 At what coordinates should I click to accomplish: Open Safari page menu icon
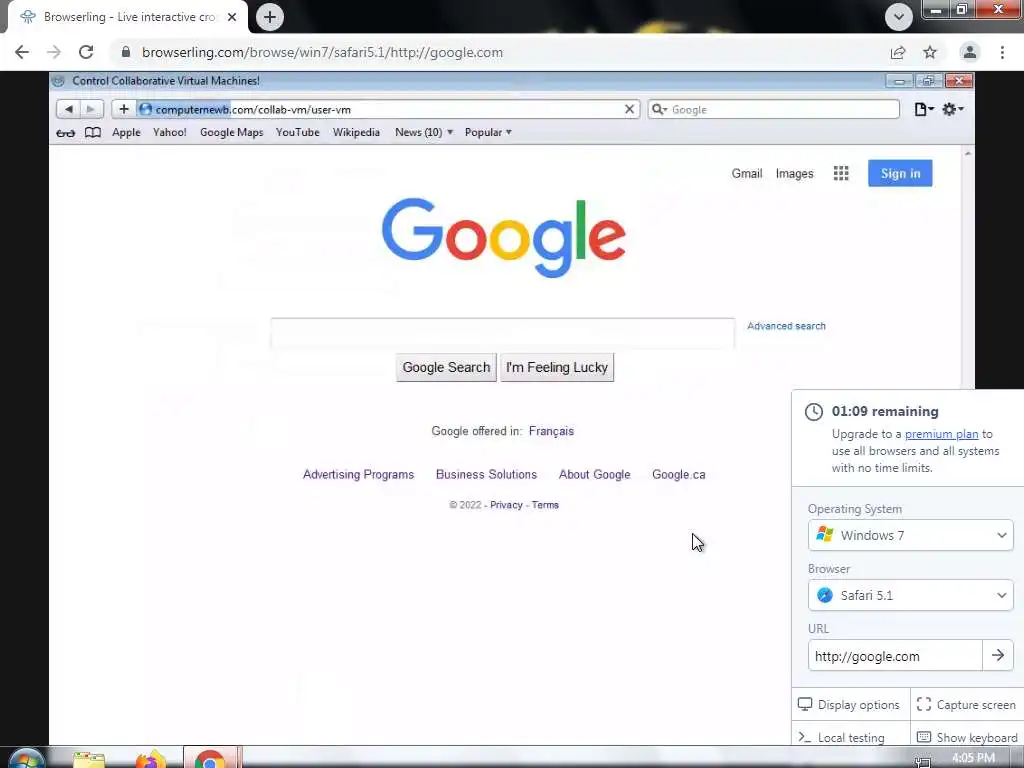pyautogui.click(x=923, y=109)
